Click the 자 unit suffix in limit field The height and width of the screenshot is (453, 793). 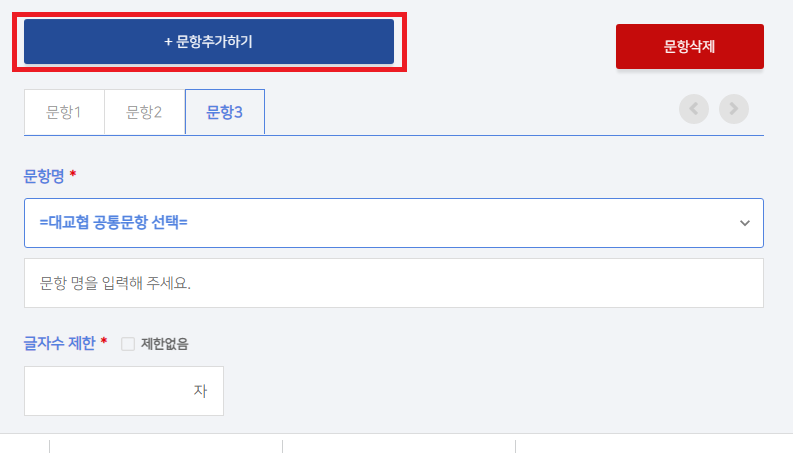(200, 391)
